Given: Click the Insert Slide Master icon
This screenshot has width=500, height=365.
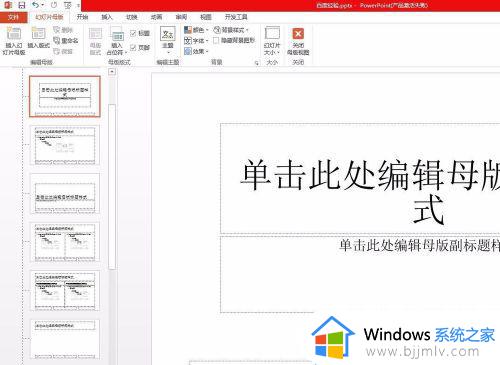Looking at the screenshot, I should 14,34.
